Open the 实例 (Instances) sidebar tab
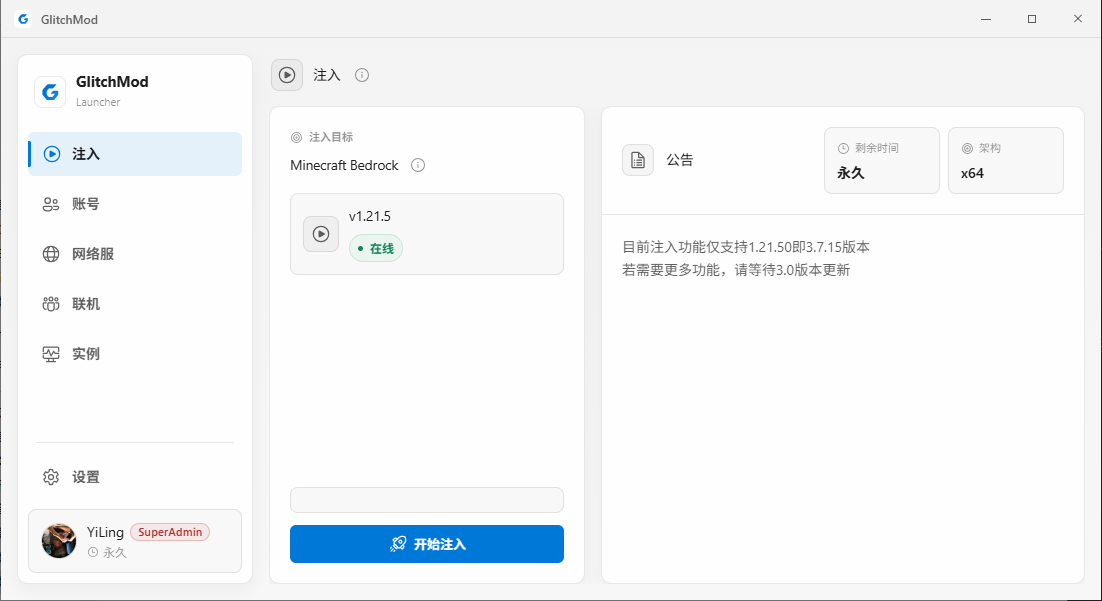The width and height of the screenshot is (1102, 601). click(135, 354)
